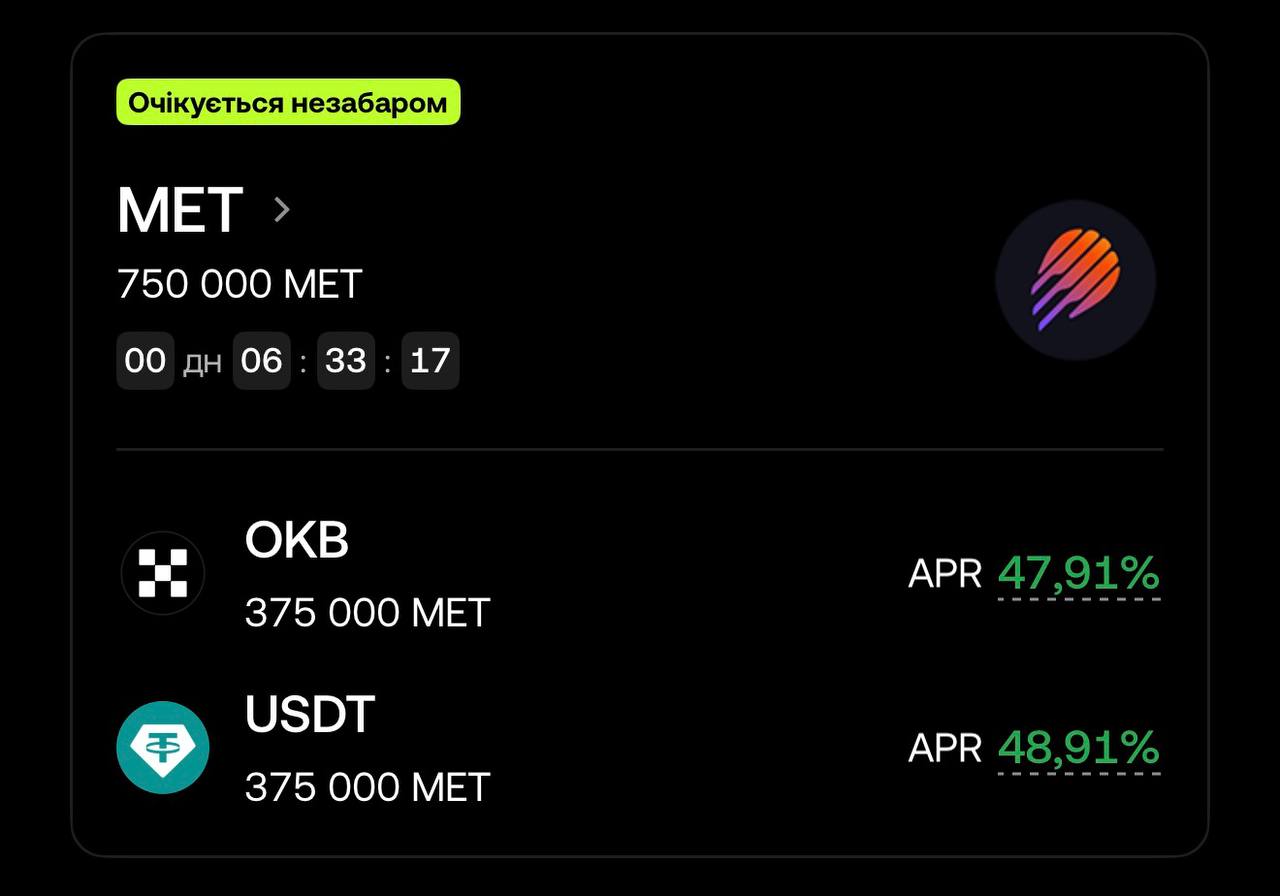Click the 750 000 MET total amount

pyautogui.click(x=239, y=285)
